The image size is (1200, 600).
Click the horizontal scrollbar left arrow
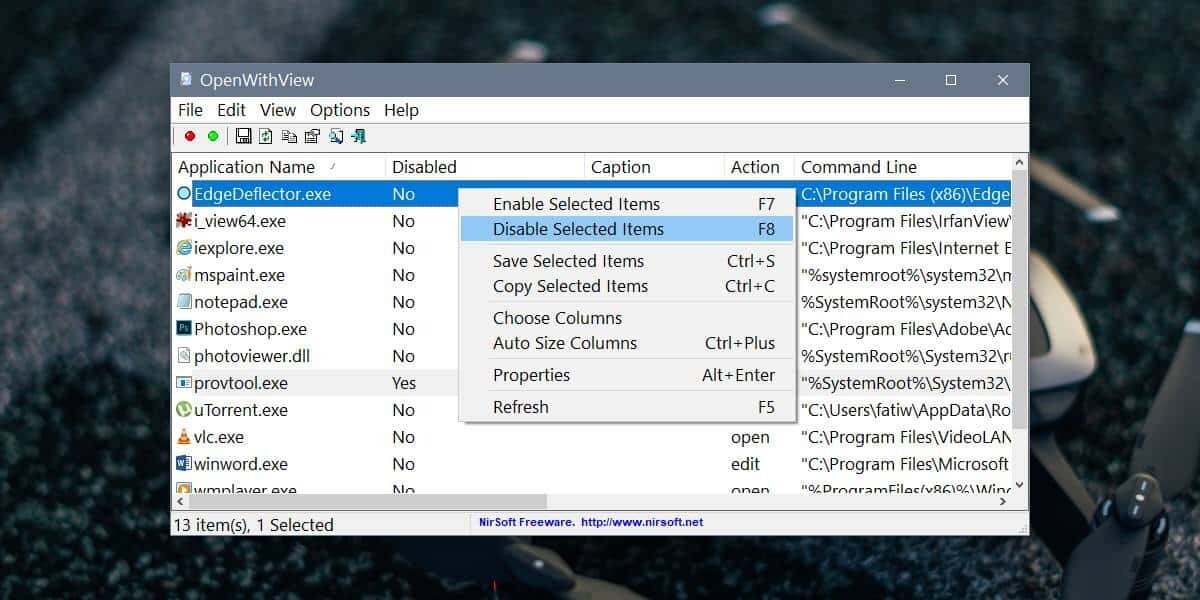[x=181, y=502]
